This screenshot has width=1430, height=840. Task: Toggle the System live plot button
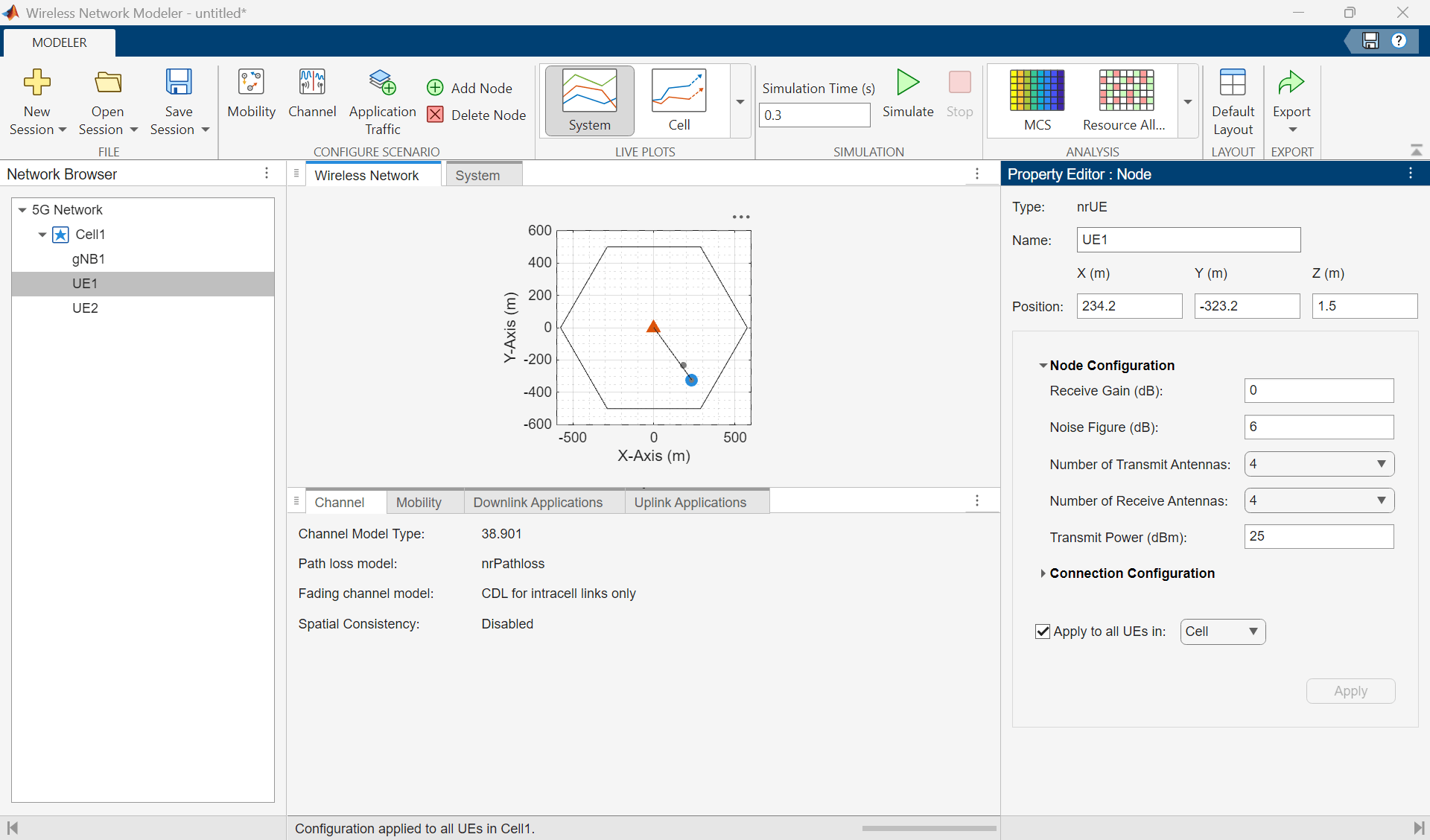[x=589, y=92]
